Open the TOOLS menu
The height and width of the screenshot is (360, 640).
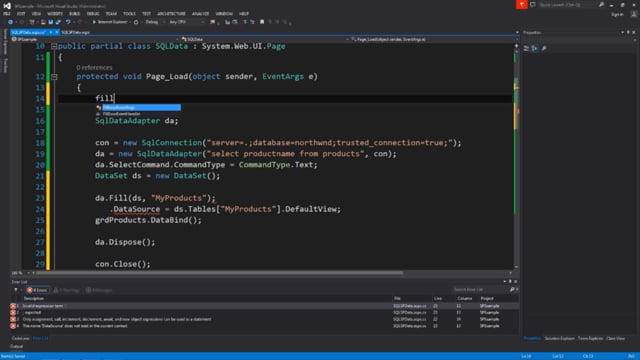pyautogui.click(x=129, y=14)
